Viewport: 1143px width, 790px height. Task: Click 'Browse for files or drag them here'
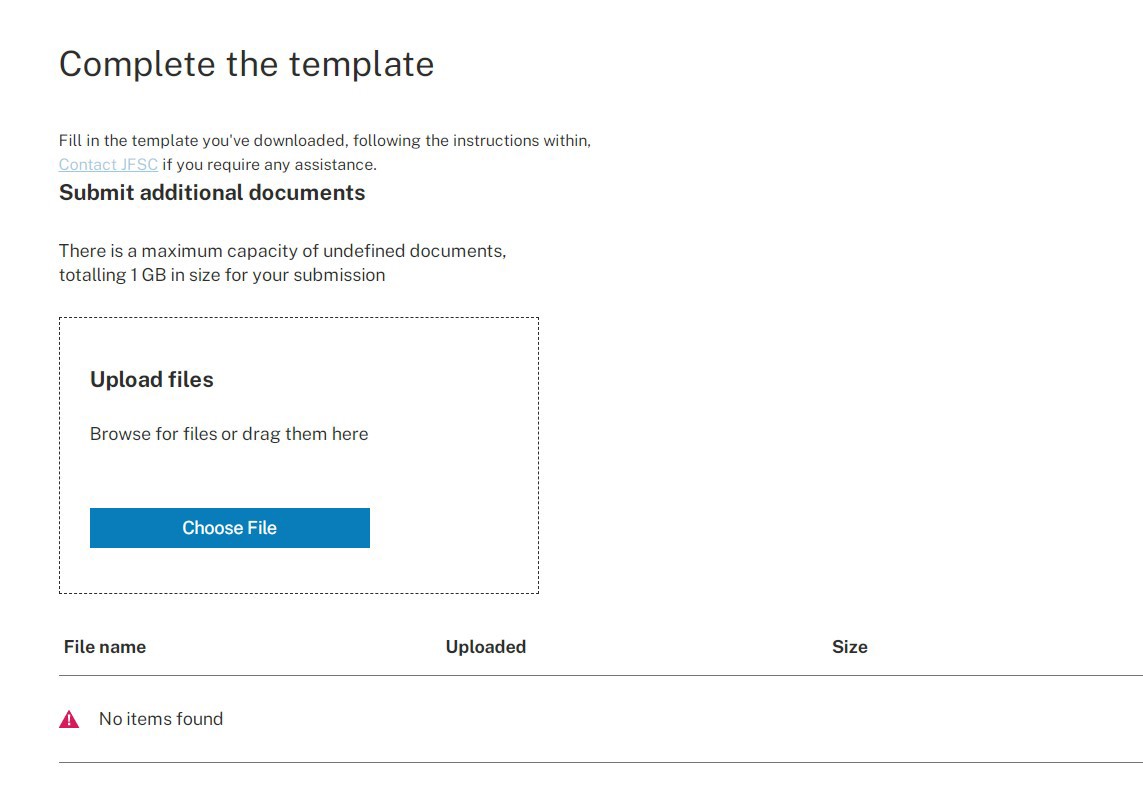[229, 434]
